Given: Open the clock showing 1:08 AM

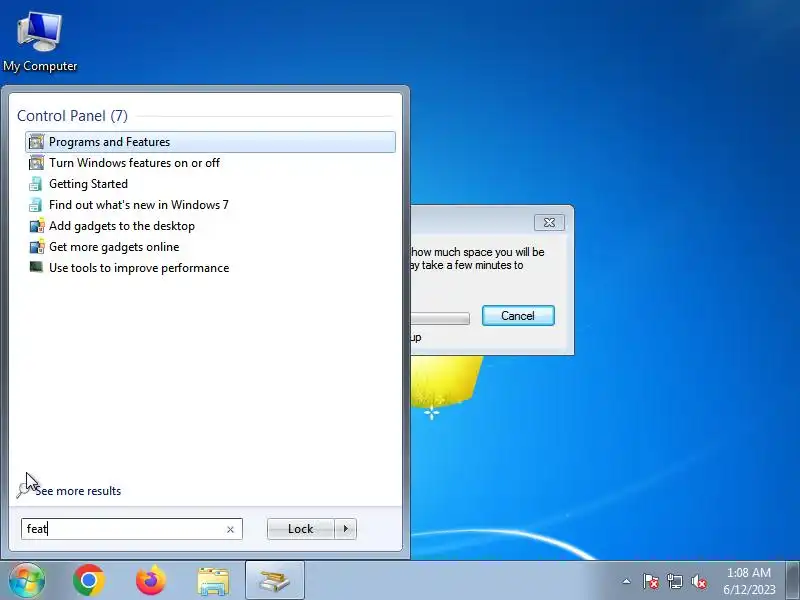Looking at the screenshot, I should pyautogui.click(x=748, y=581).
